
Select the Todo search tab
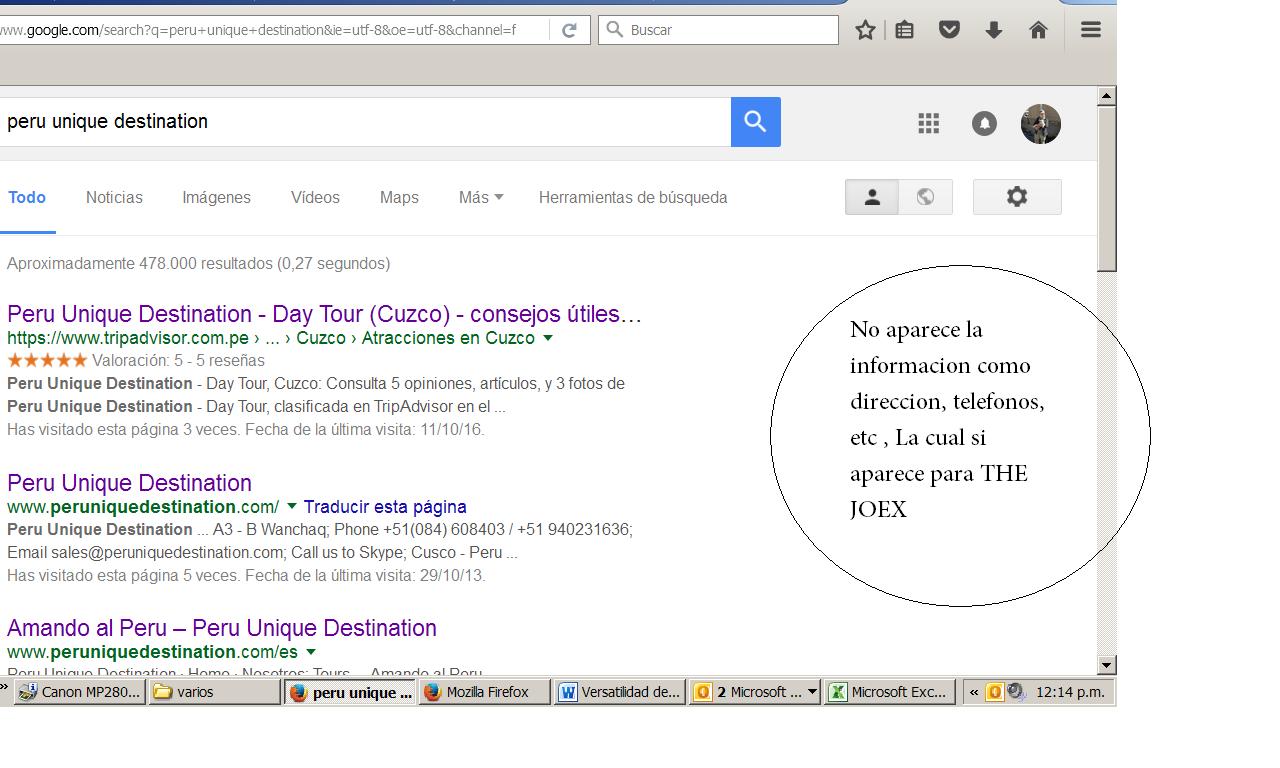[27, 198]
